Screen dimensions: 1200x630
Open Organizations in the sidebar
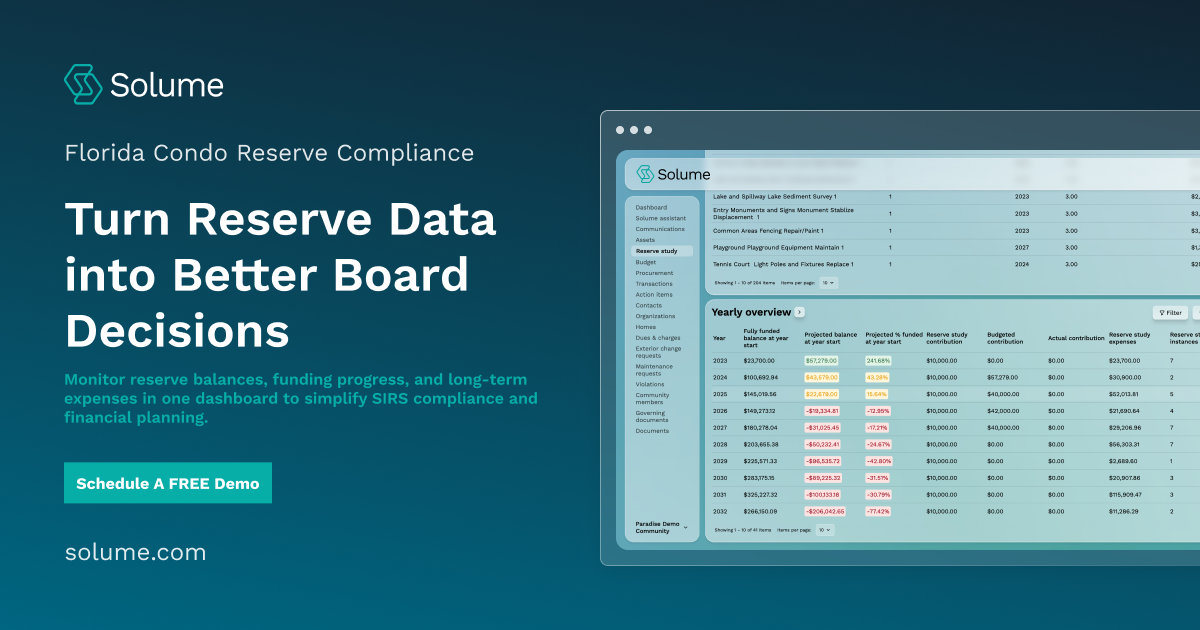[655, 317]
